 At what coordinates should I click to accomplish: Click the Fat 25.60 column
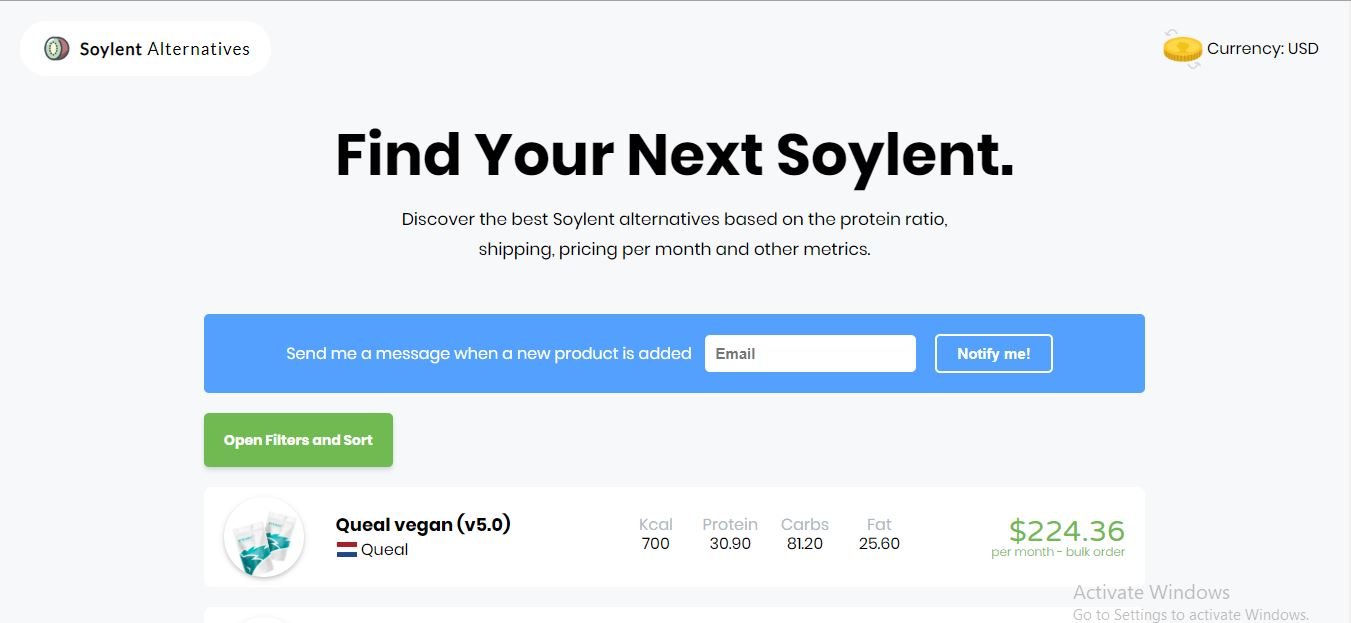point(879,534)
